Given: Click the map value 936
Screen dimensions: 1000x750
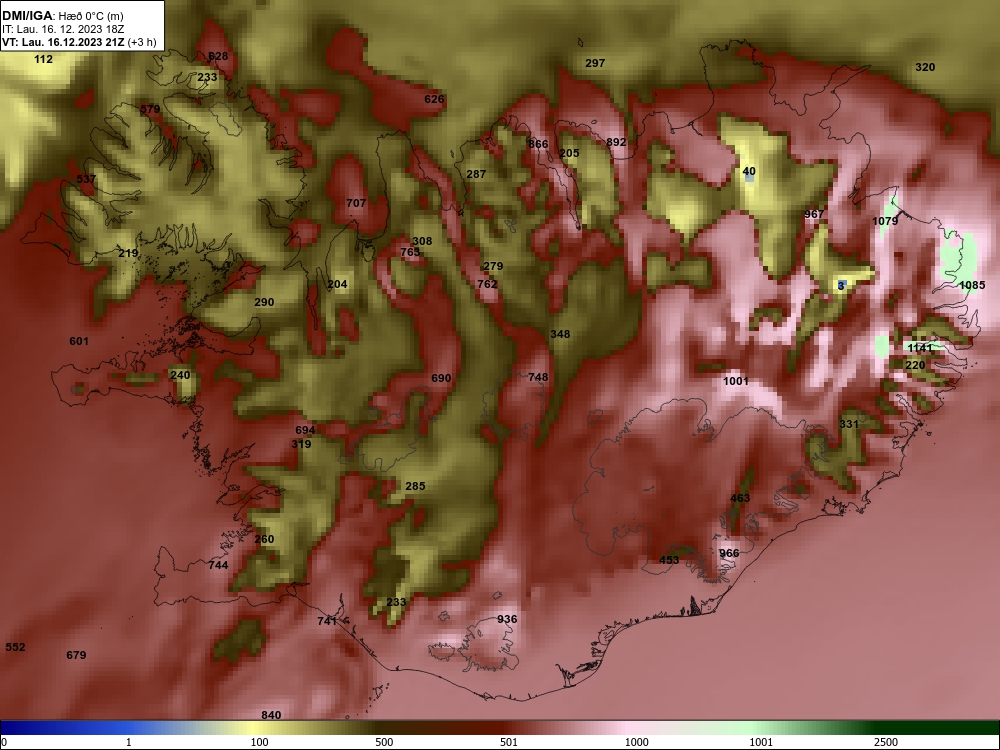Looking at the screenshot, I should click(507, 619).
